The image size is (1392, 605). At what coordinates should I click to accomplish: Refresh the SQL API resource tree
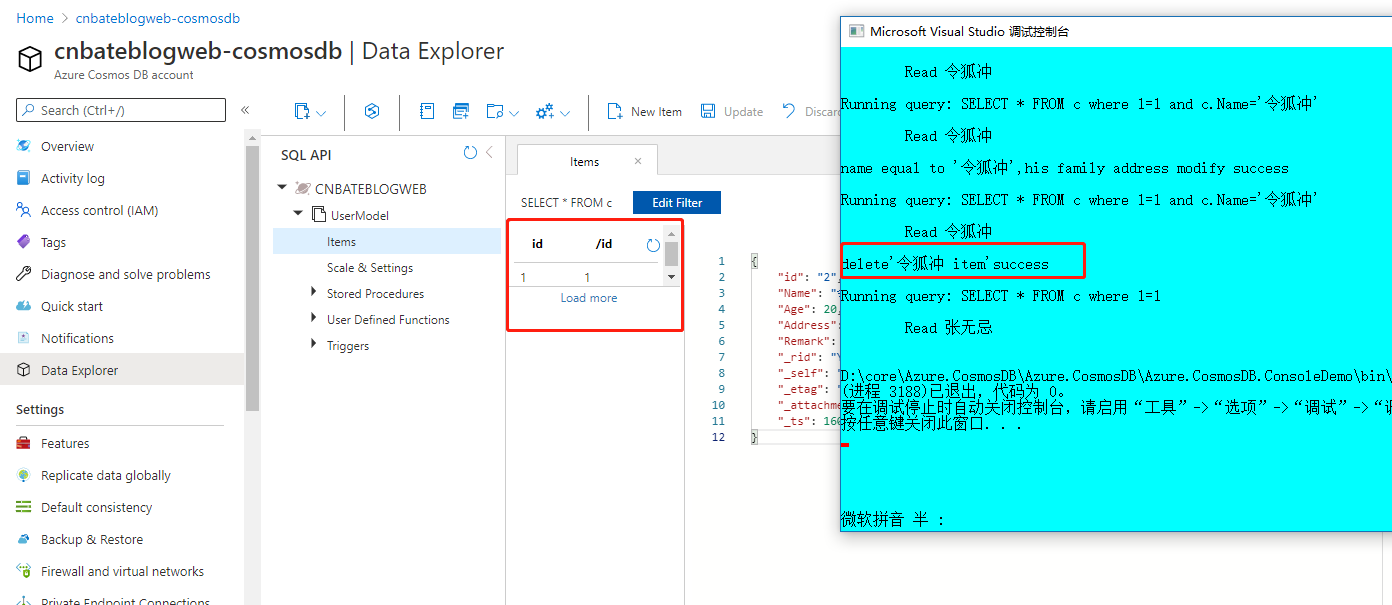point(470,153)
